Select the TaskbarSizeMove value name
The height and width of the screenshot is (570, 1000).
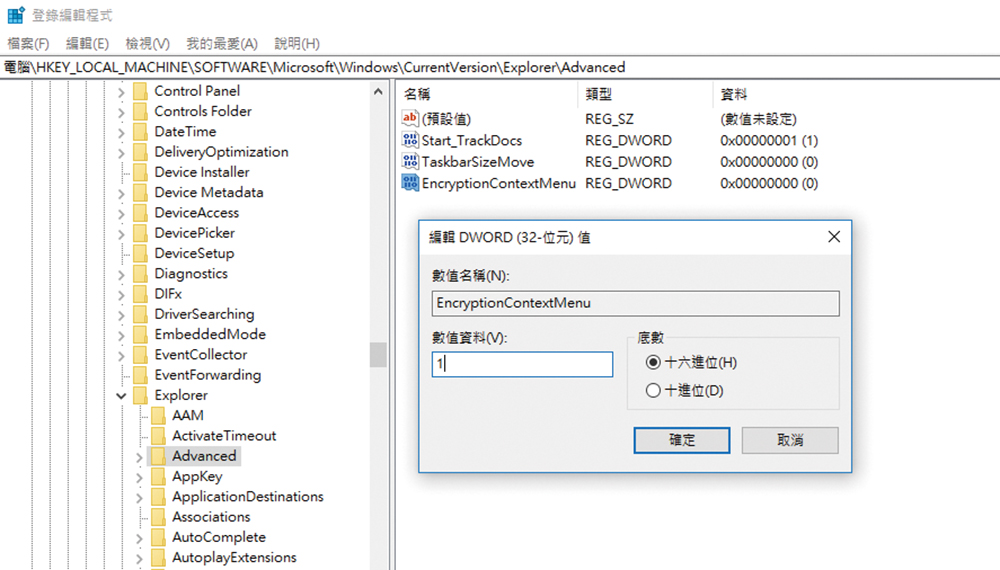pos(478,162)
